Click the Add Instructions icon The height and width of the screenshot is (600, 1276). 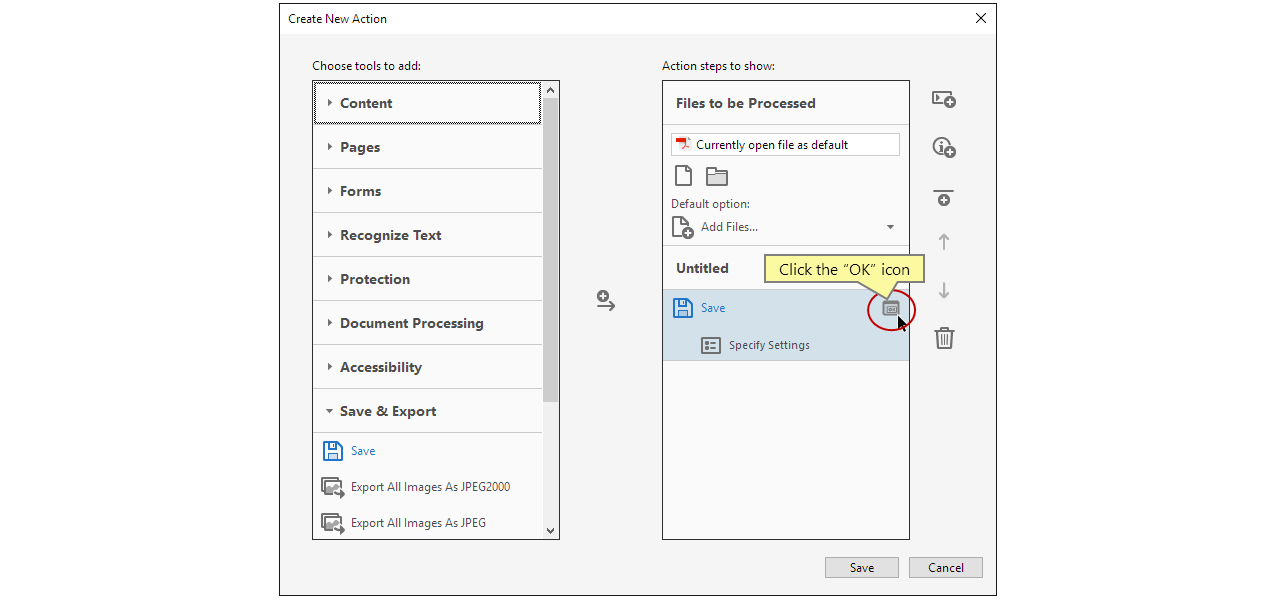pos(943,148)
